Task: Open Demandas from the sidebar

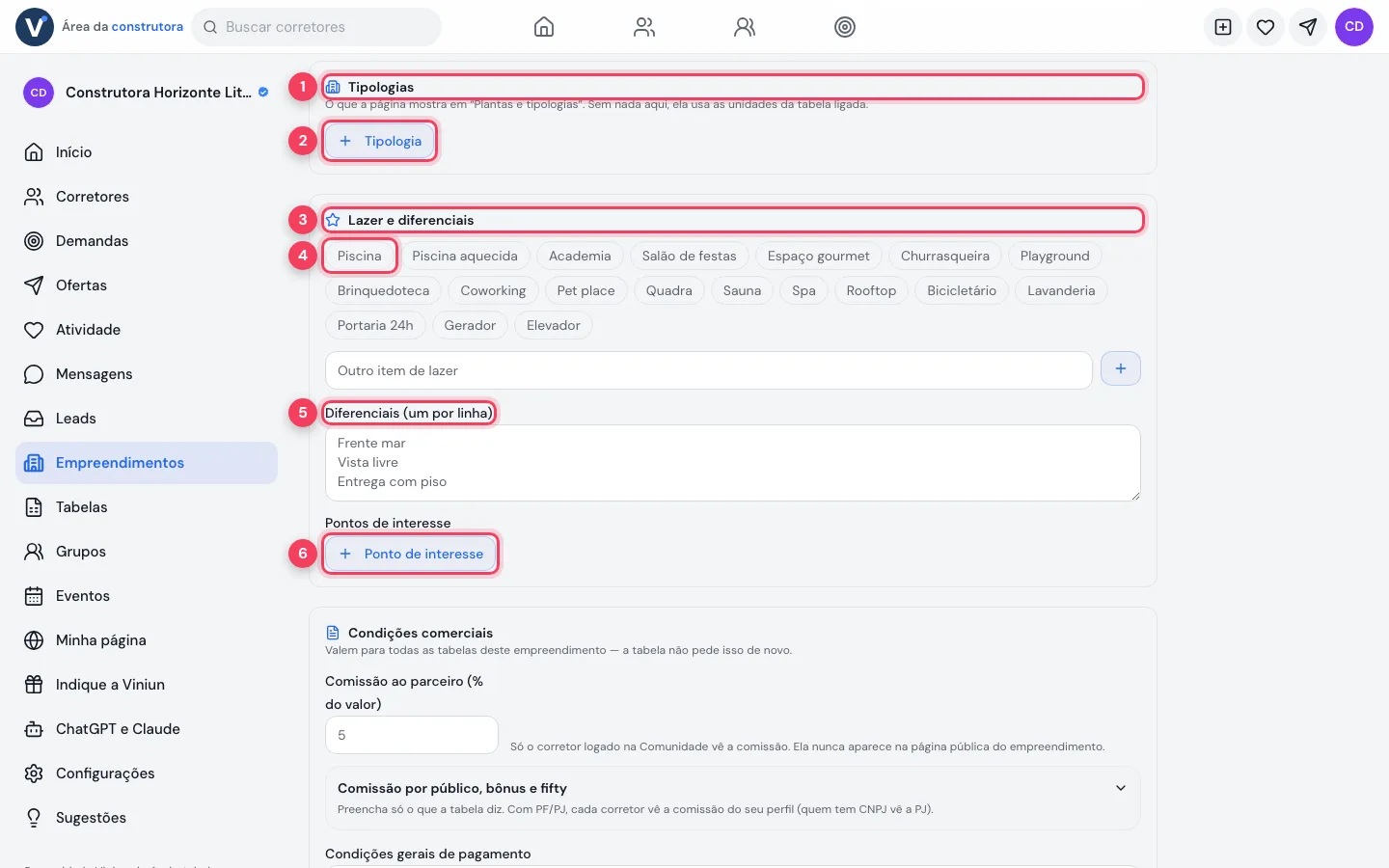Action: point(147,241)
